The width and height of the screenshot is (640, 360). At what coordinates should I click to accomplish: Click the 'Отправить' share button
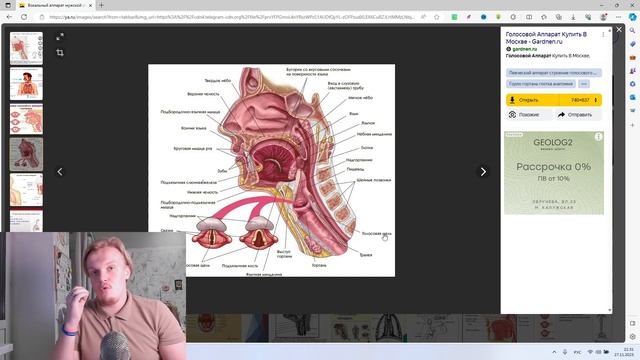[x=578, y=115]
